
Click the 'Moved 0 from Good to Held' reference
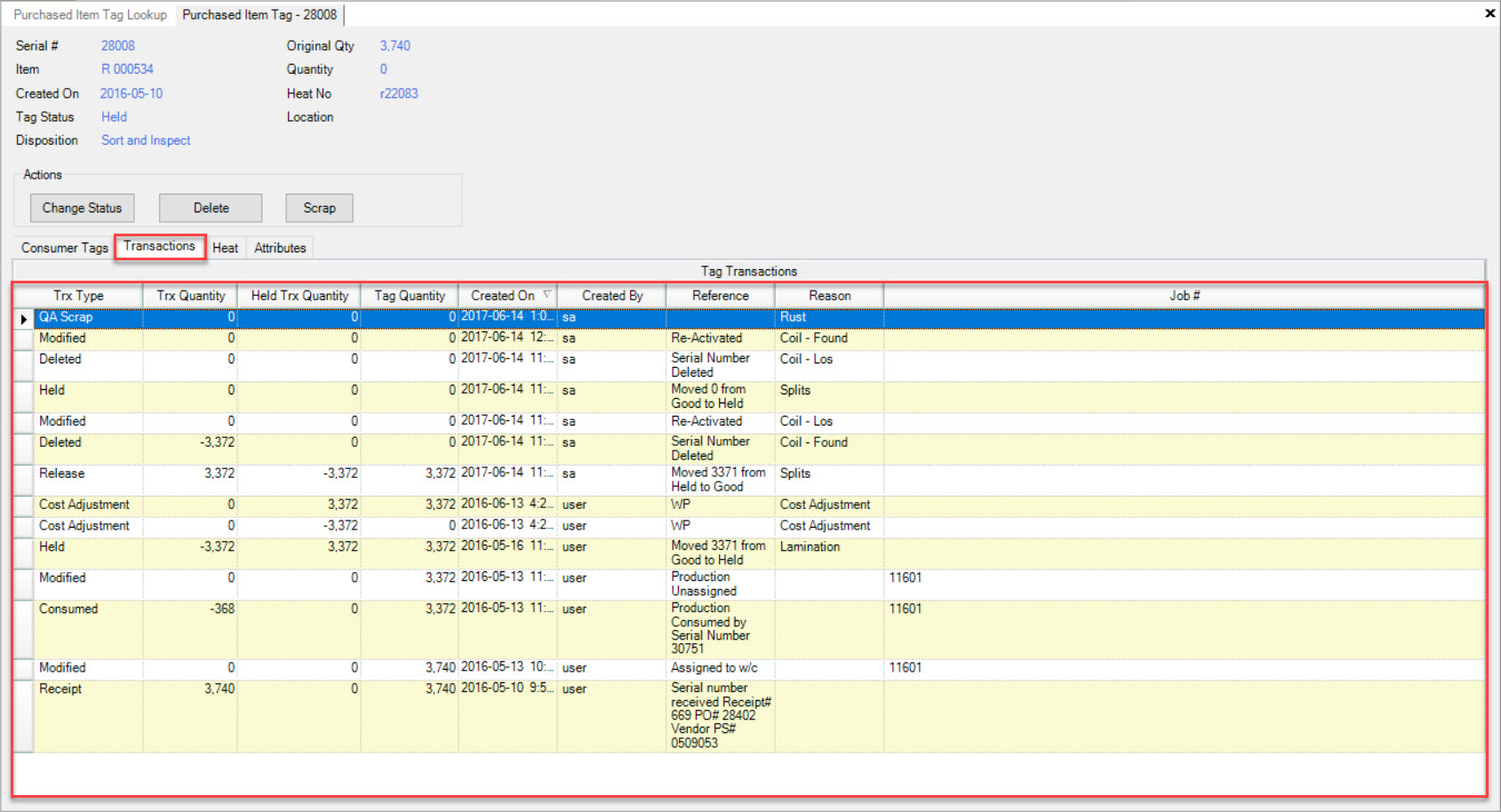tap(721, 396)
